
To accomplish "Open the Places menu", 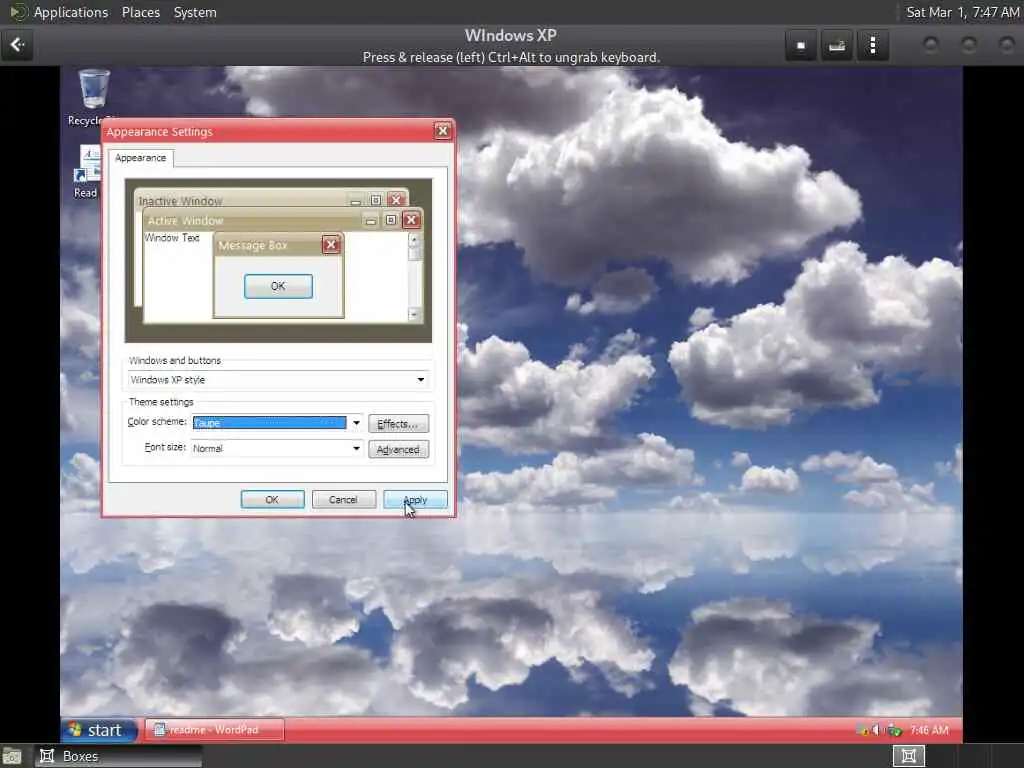I will (140, 12).
